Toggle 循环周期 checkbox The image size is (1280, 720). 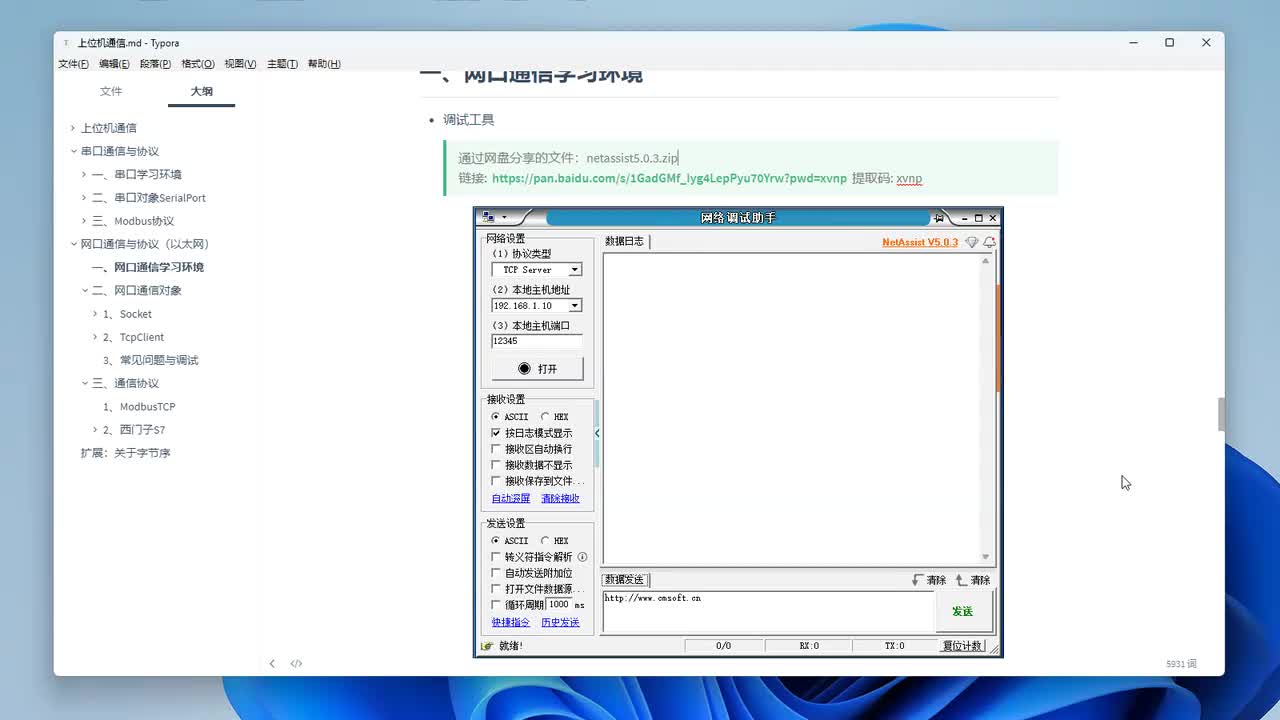click(x=496, y=605)
